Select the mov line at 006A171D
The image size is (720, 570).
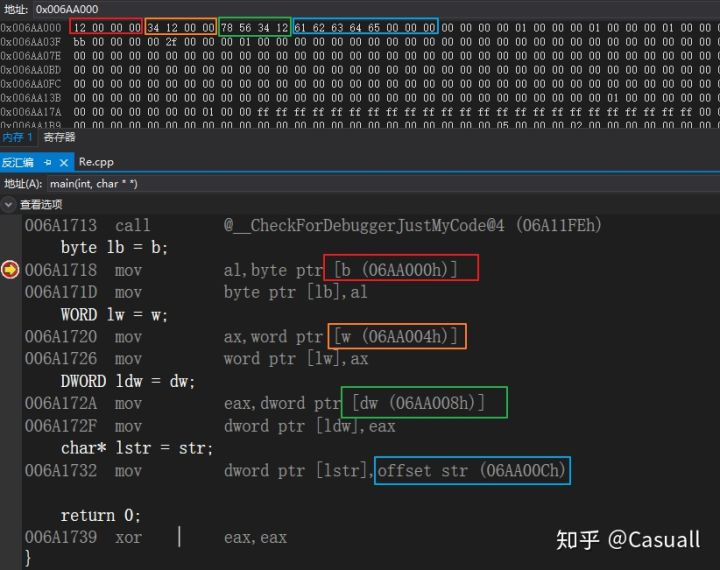196,292
